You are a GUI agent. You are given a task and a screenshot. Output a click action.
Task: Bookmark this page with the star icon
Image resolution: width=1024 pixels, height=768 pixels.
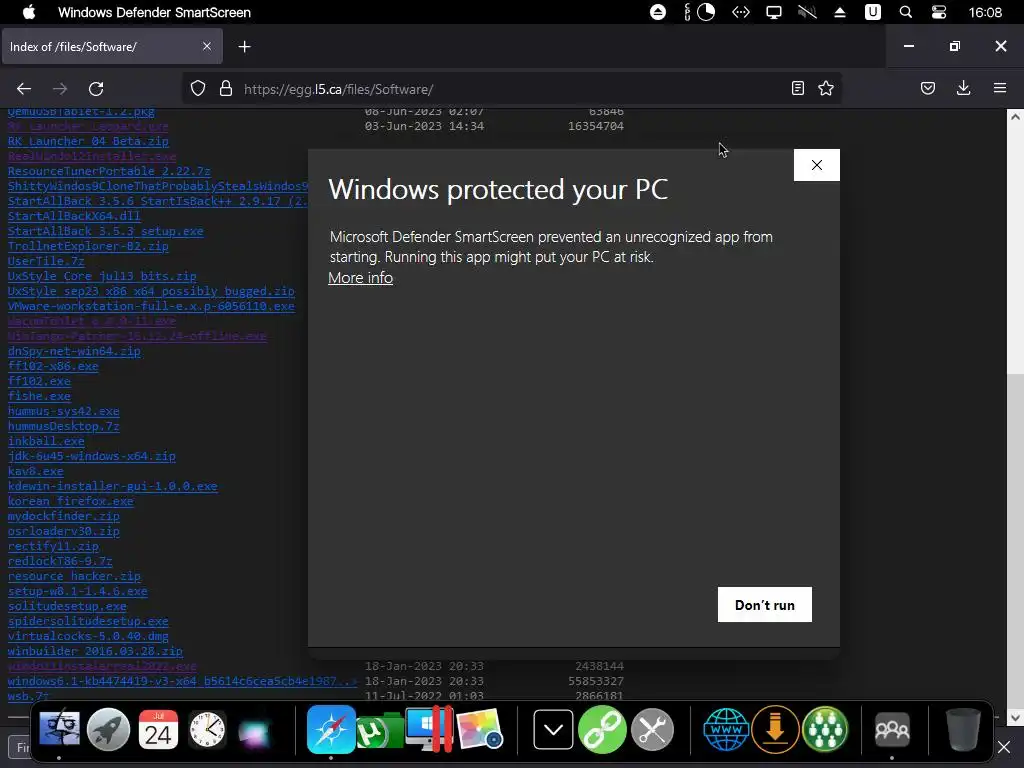tap(825, 88)
